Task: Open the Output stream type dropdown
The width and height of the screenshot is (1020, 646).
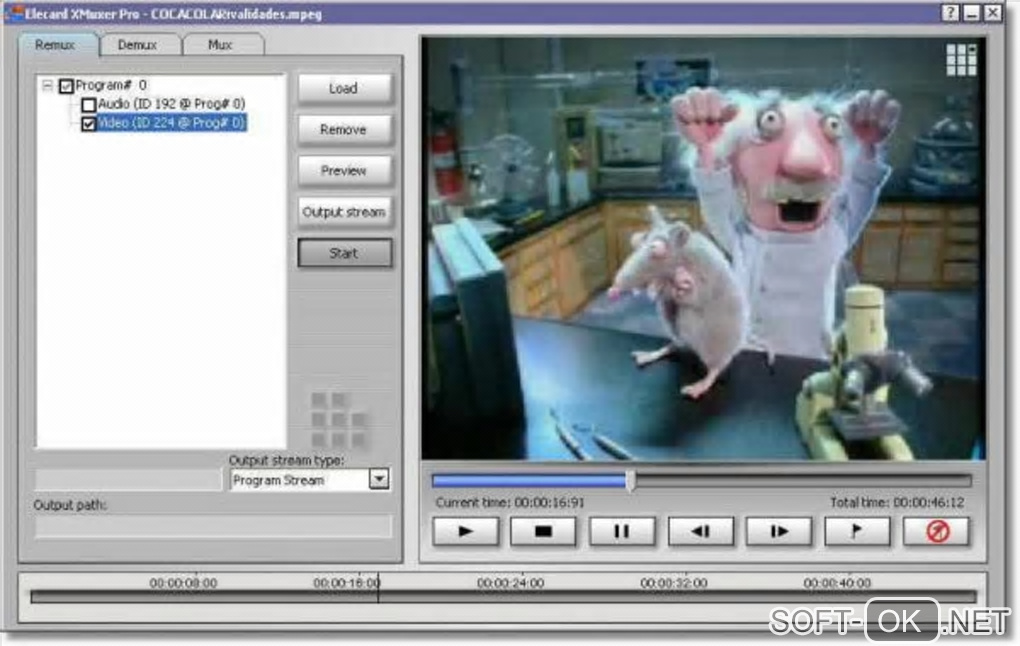Action: click(379, 479)
